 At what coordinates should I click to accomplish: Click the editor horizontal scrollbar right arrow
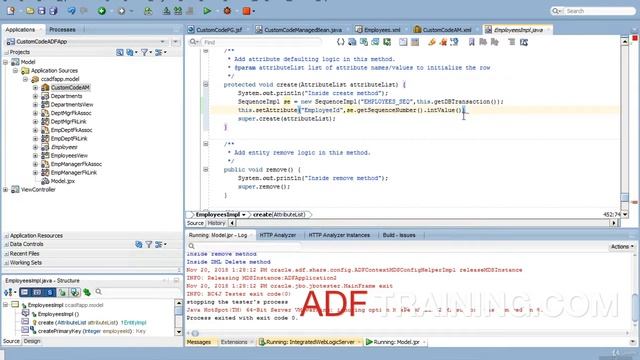tap(613, 223)
